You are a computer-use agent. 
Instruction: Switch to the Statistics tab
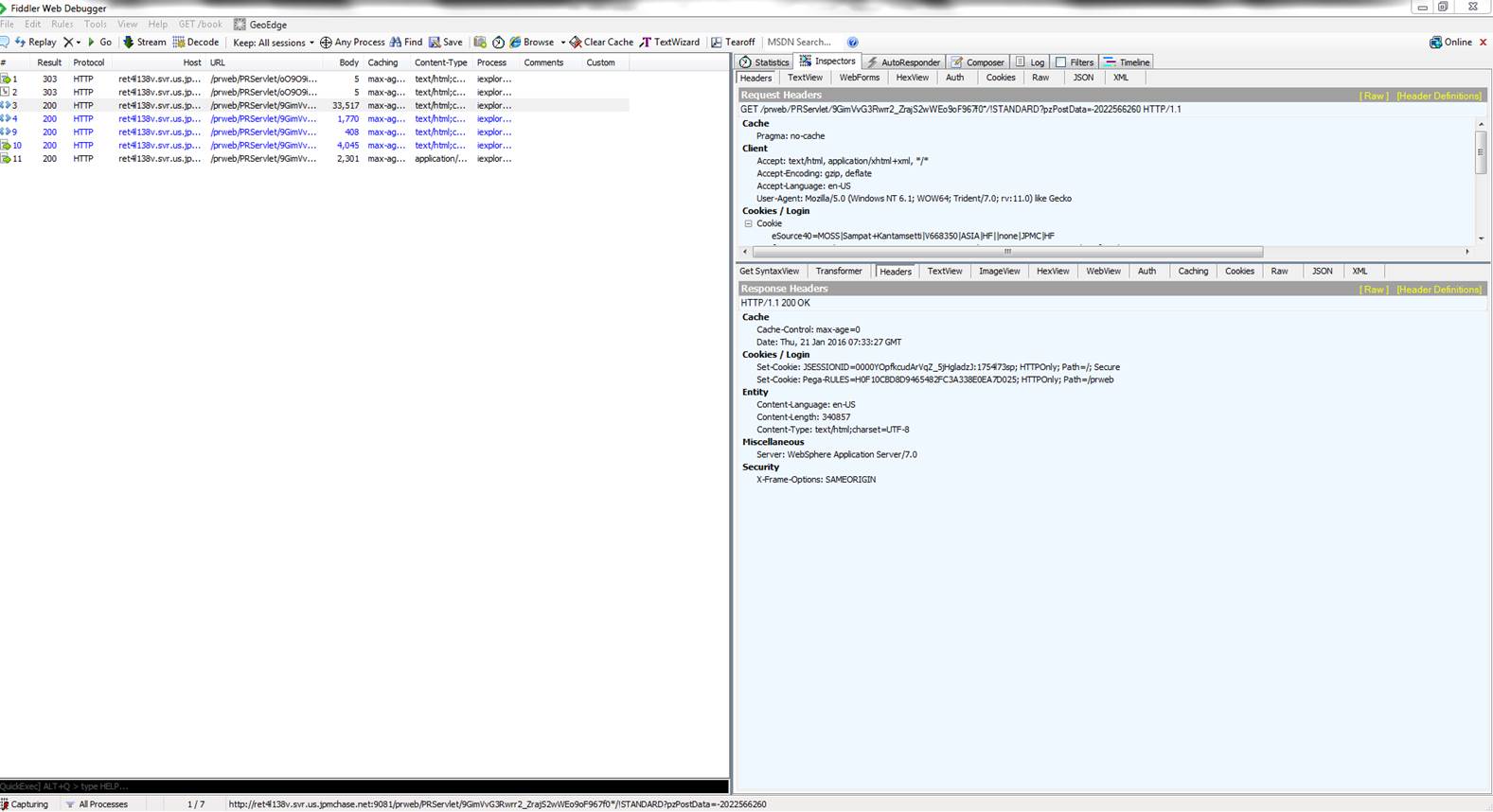coord(764,62)
